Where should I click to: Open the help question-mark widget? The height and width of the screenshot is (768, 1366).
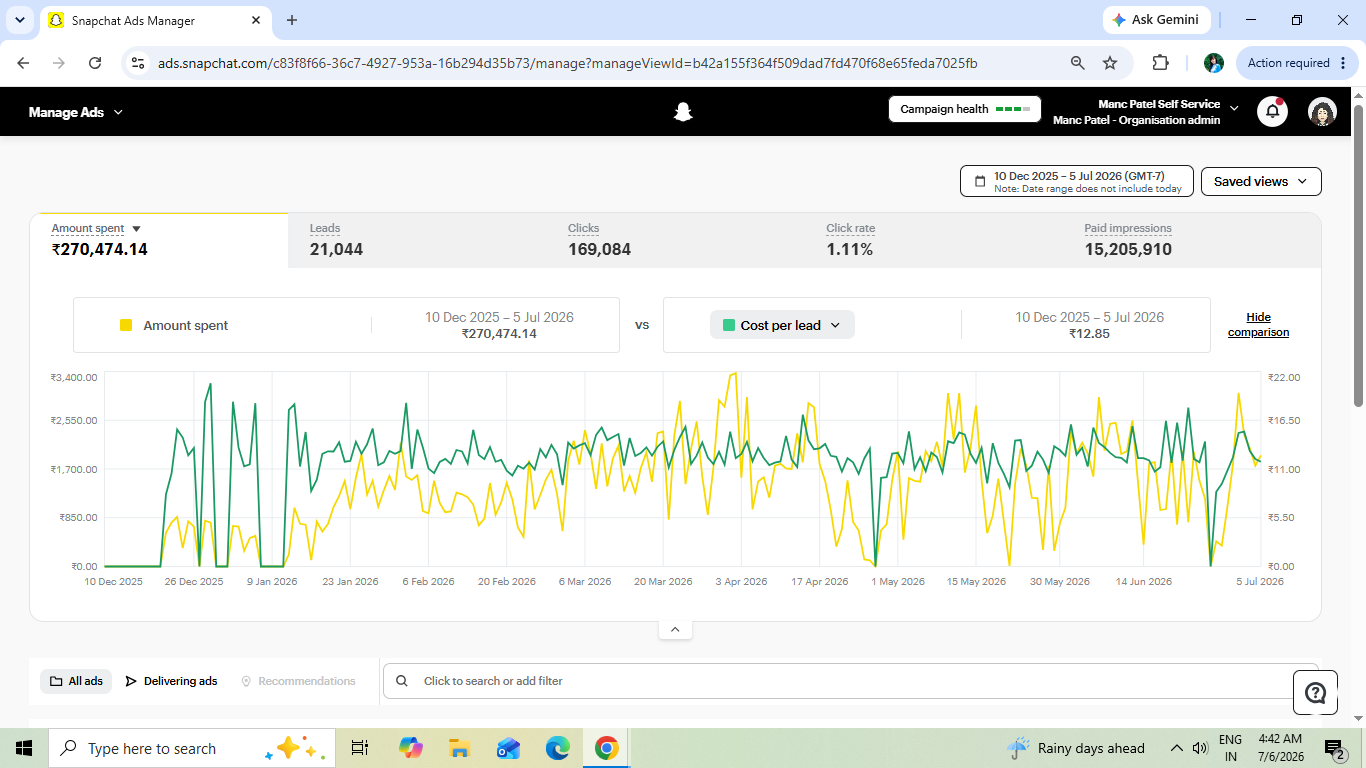click(1315, 692)
